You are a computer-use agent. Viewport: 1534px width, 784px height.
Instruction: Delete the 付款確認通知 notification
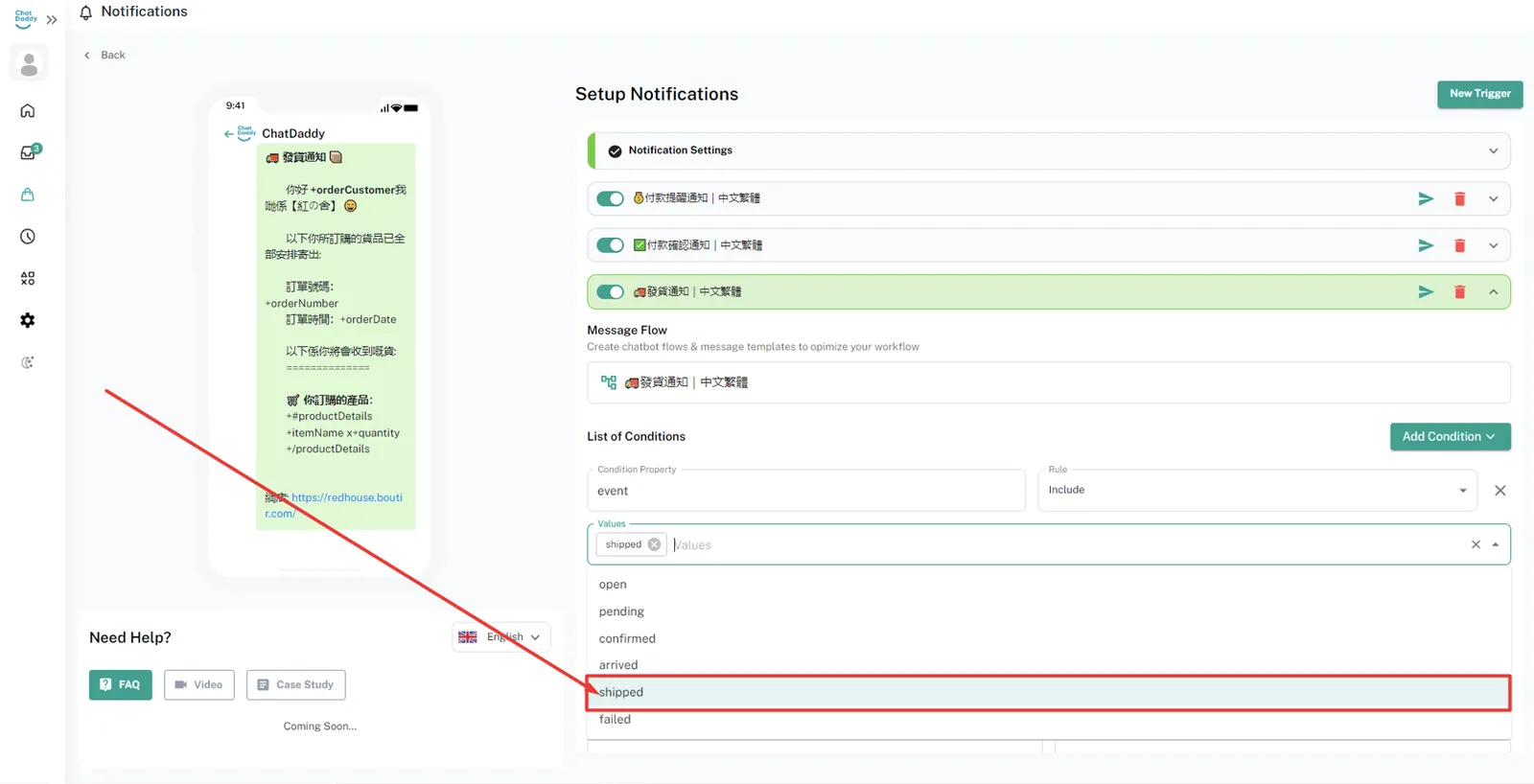1459,246
